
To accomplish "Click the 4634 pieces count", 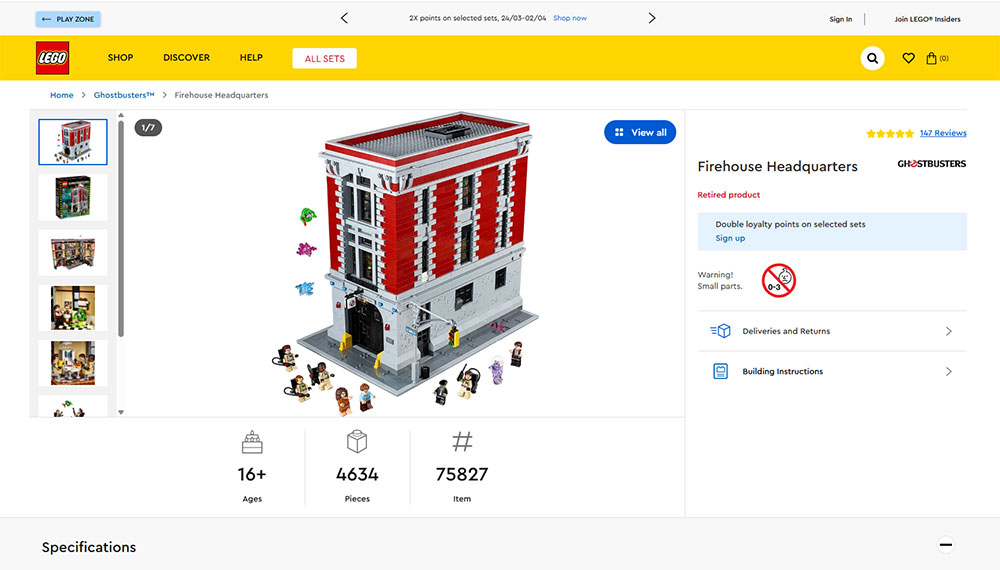I will click(357, 474).
